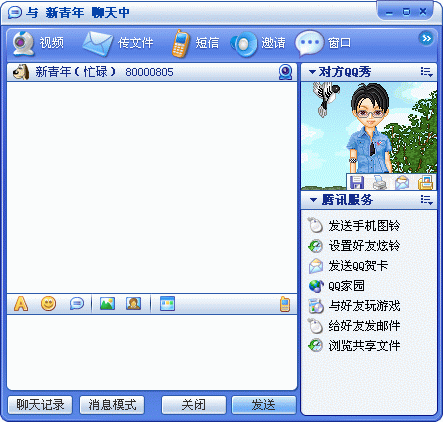Open the font settings letter A icon
This screenshot has height=422, width=443.
tap(21, 304)
